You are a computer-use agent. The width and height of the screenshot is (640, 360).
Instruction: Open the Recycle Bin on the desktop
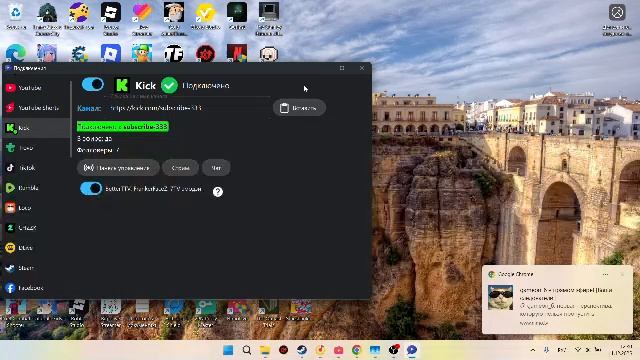(x=16, y=16)
